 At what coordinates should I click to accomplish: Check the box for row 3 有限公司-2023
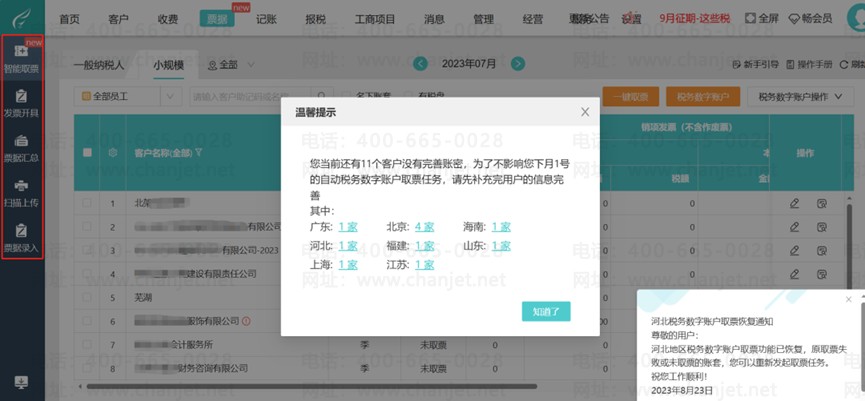pos(87,250)
